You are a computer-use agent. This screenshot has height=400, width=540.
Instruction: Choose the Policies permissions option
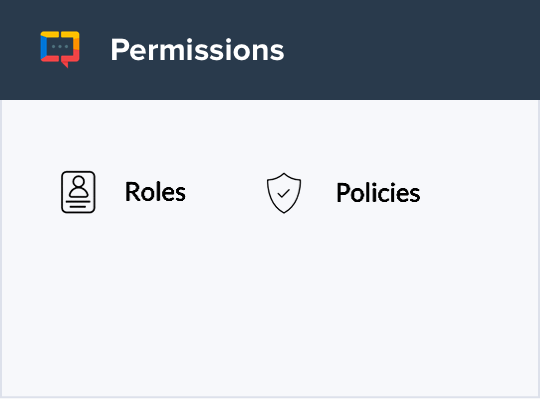pyautogui.click(x=343, y=193)
